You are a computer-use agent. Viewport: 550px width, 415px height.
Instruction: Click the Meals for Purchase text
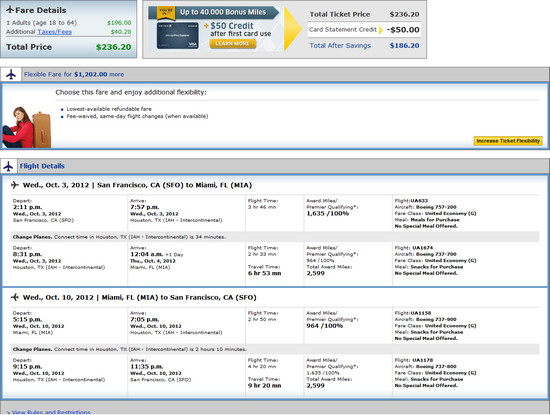pyautogui.click(x=435, y=220)
